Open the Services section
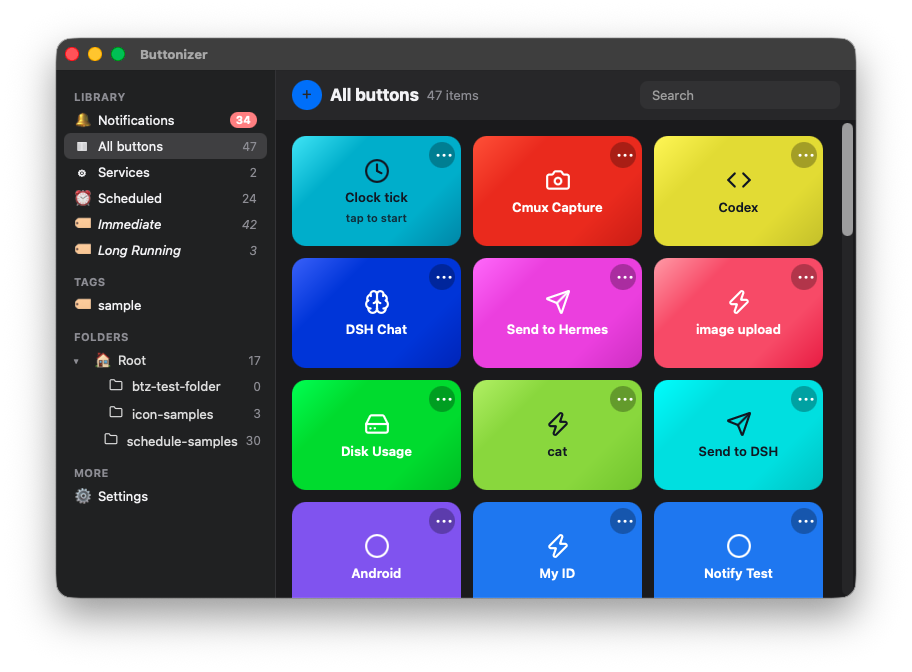Image resolution: width=912 pixels, height=672 pixels. pyautogui.click(x=165, y=172)
